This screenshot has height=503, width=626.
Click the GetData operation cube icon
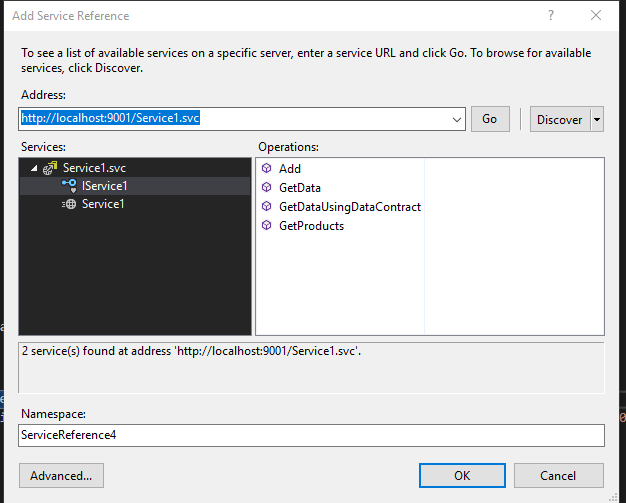pyautogui.click(x=266, y=187)
